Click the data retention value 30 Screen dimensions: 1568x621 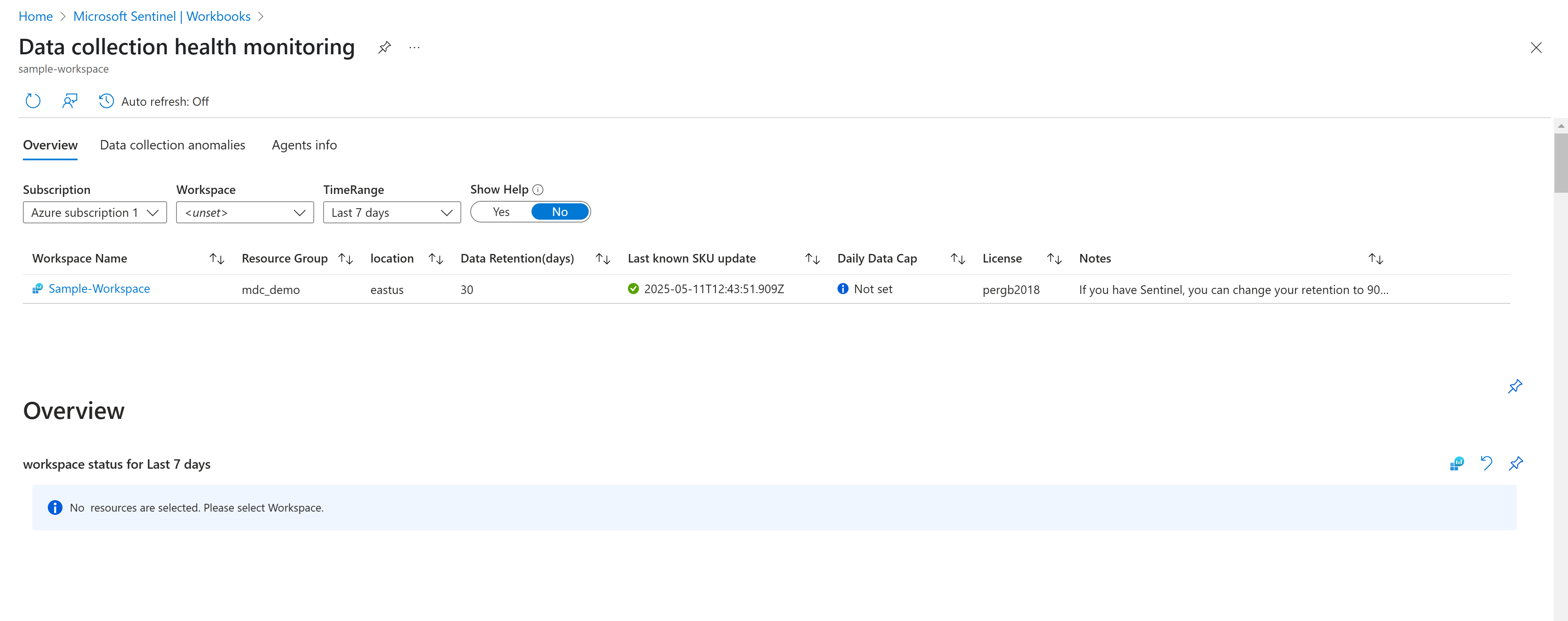tap(467, 289)
